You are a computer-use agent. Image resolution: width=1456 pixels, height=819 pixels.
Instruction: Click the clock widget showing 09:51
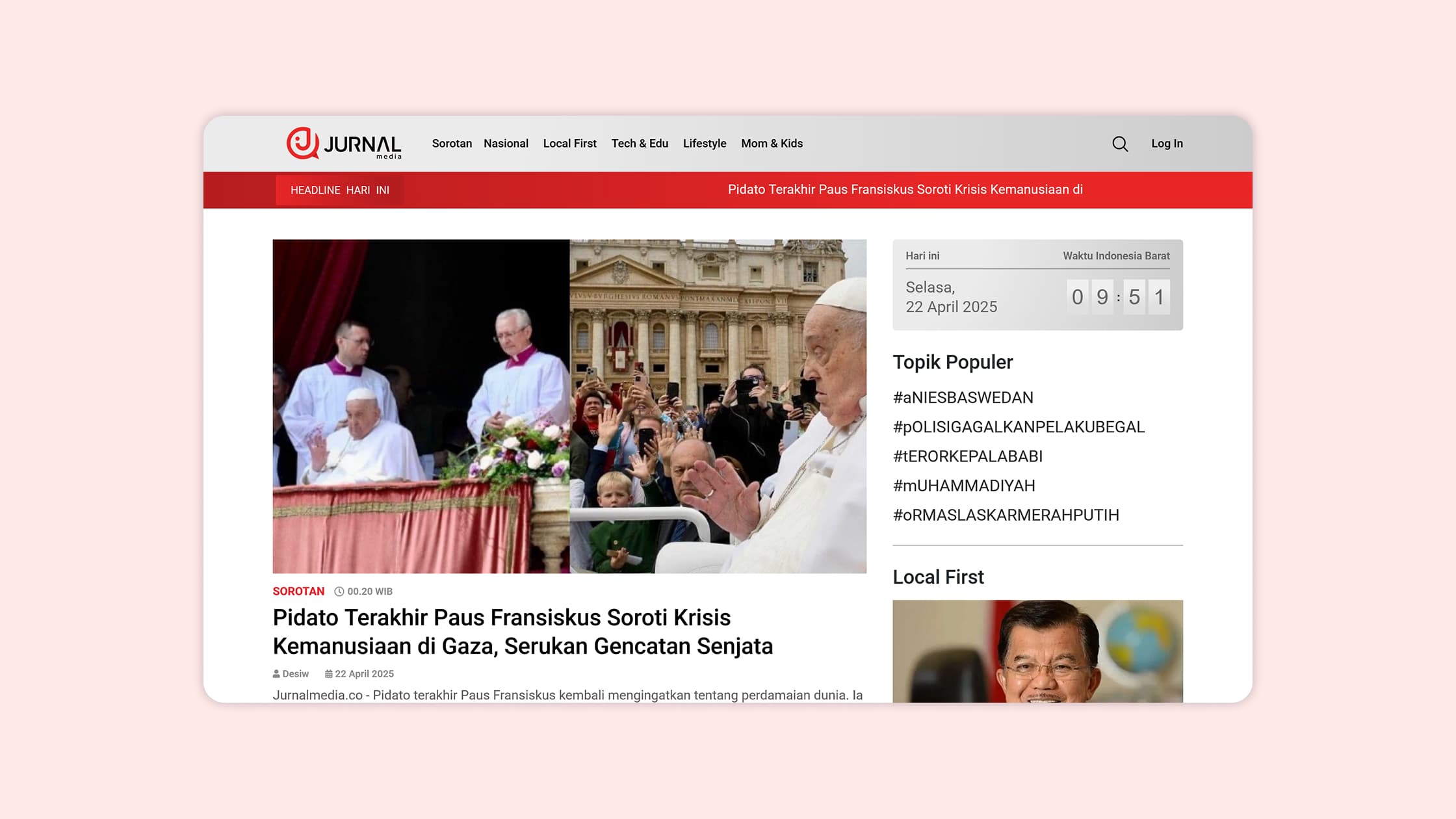(1118, 297)
